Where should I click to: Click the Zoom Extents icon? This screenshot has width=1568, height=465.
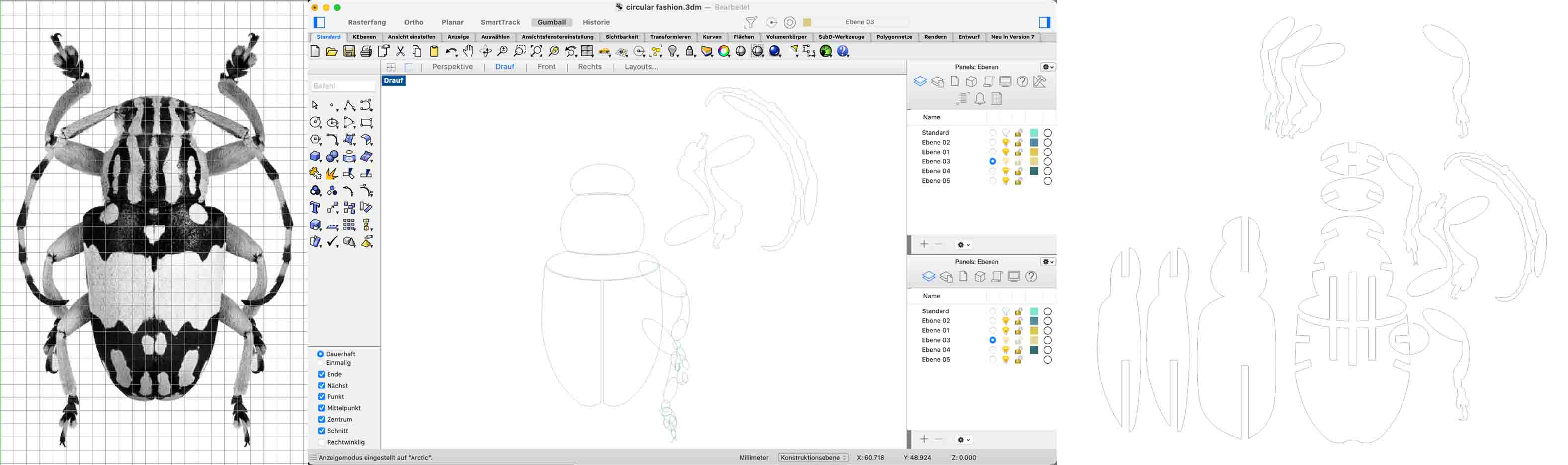click(536, 52)
